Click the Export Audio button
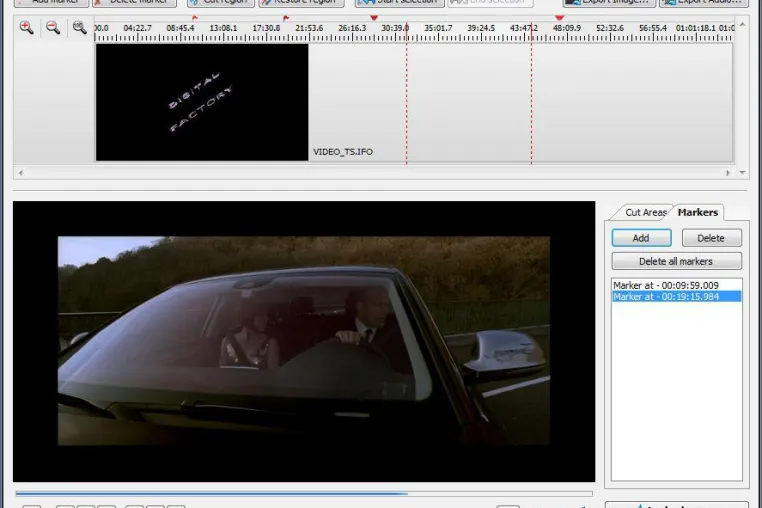762x508 pixels. click(705, 2)
